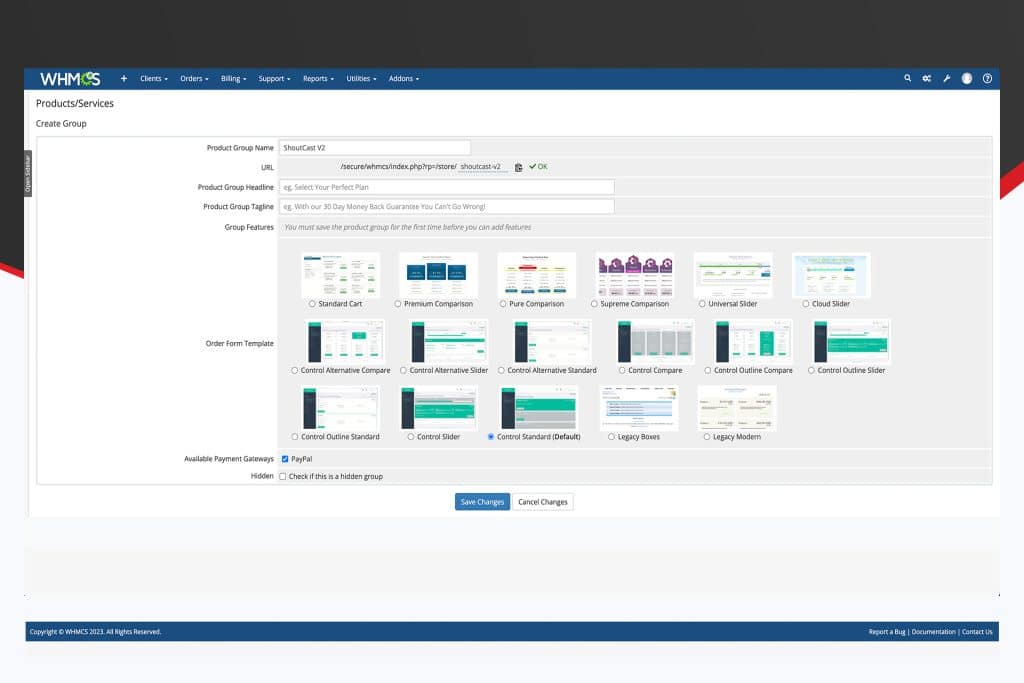Screen dimensions: 1024x683
Task: Copy the product group URL
Action: click(519, 167)
